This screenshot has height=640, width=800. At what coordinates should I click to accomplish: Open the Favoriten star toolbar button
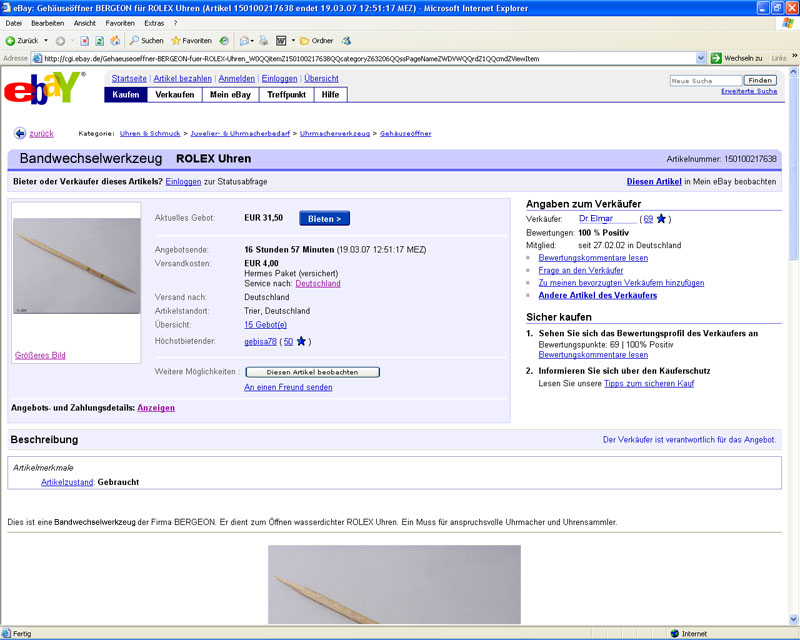pyautogui.click(x=191, y=41)
